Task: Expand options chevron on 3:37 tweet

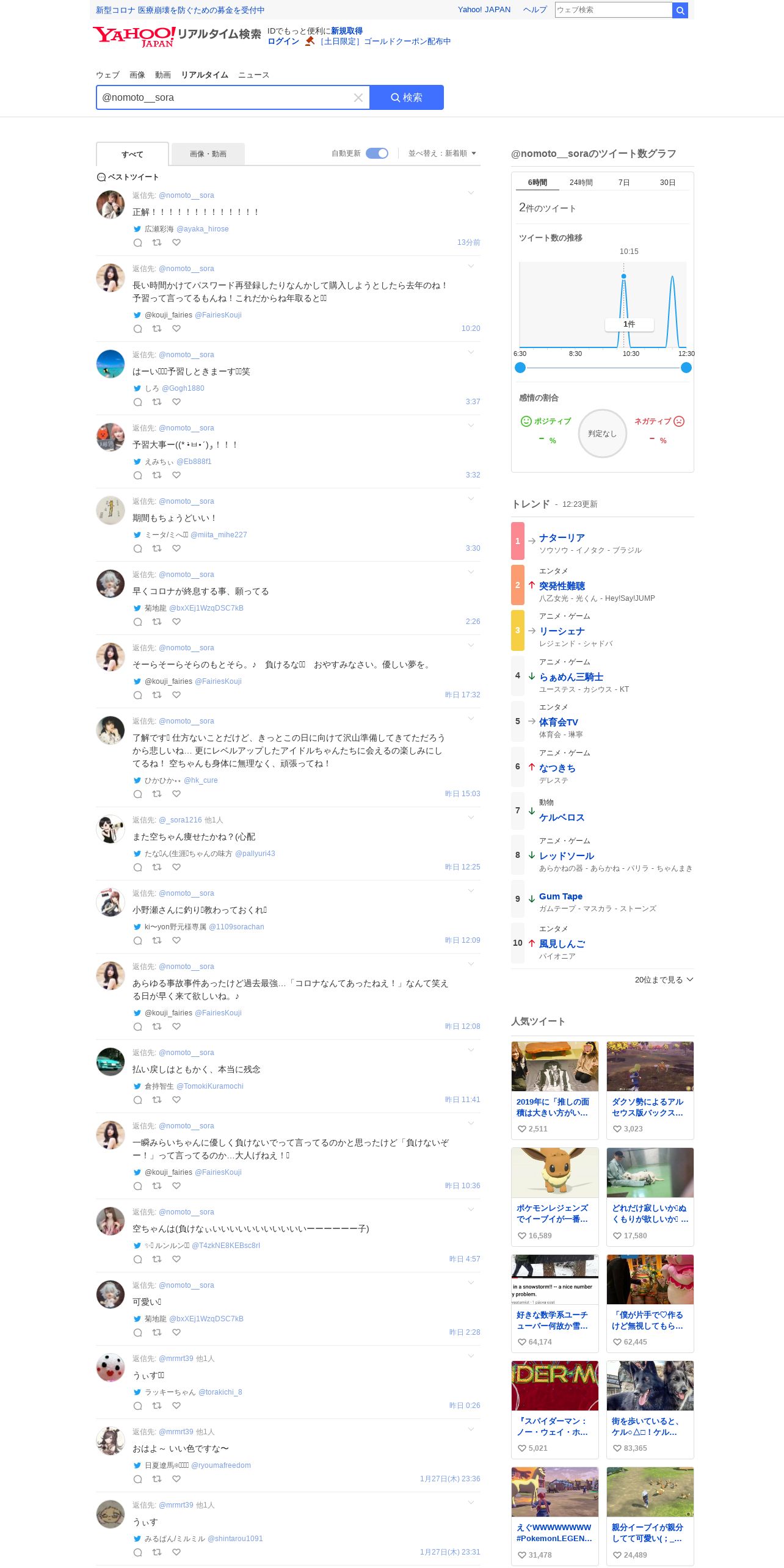Action: tap(471, 352)
